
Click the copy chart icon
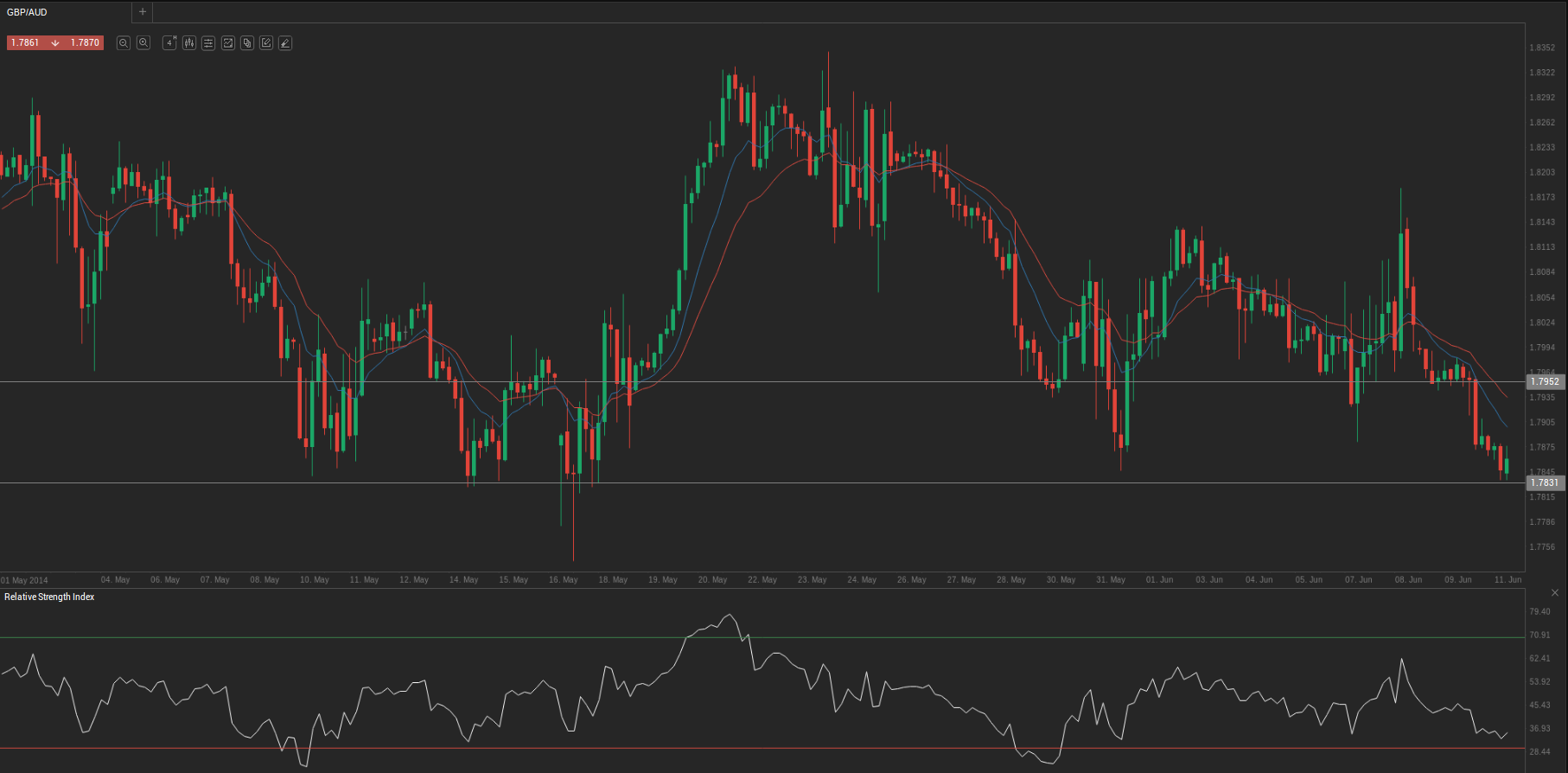click(x=247, y=43)
